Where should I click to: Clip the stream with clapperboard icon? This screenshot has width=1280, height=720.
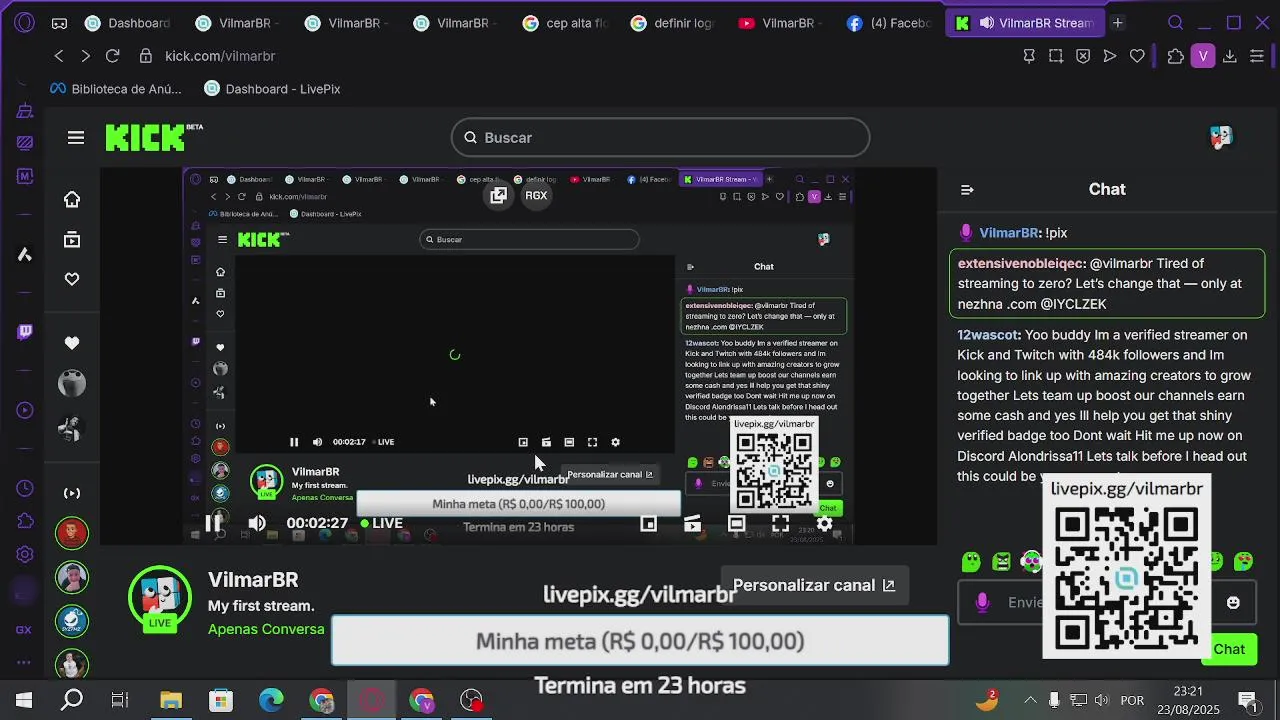click(x=692, y=523)
